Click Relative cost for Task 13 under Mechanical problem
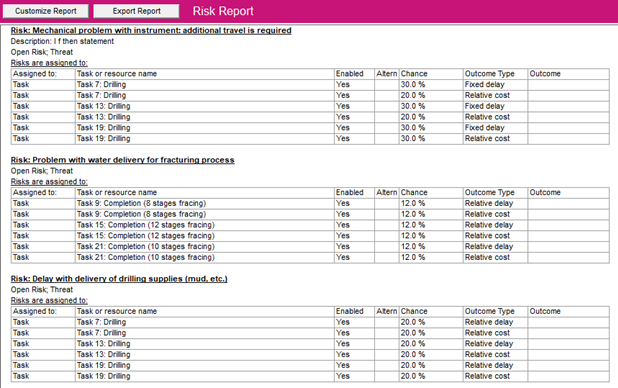The width and height of the screenshot is (618, 388). tap(495, 117)
